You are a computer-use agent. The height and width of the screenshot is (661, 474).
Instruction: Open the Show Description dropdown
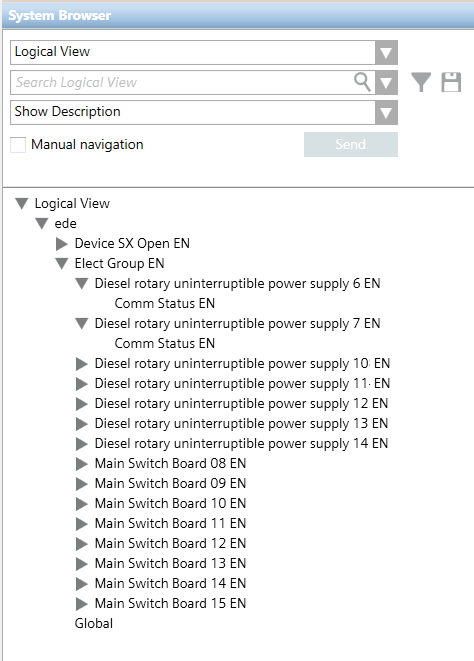click(x=204, y=112)
